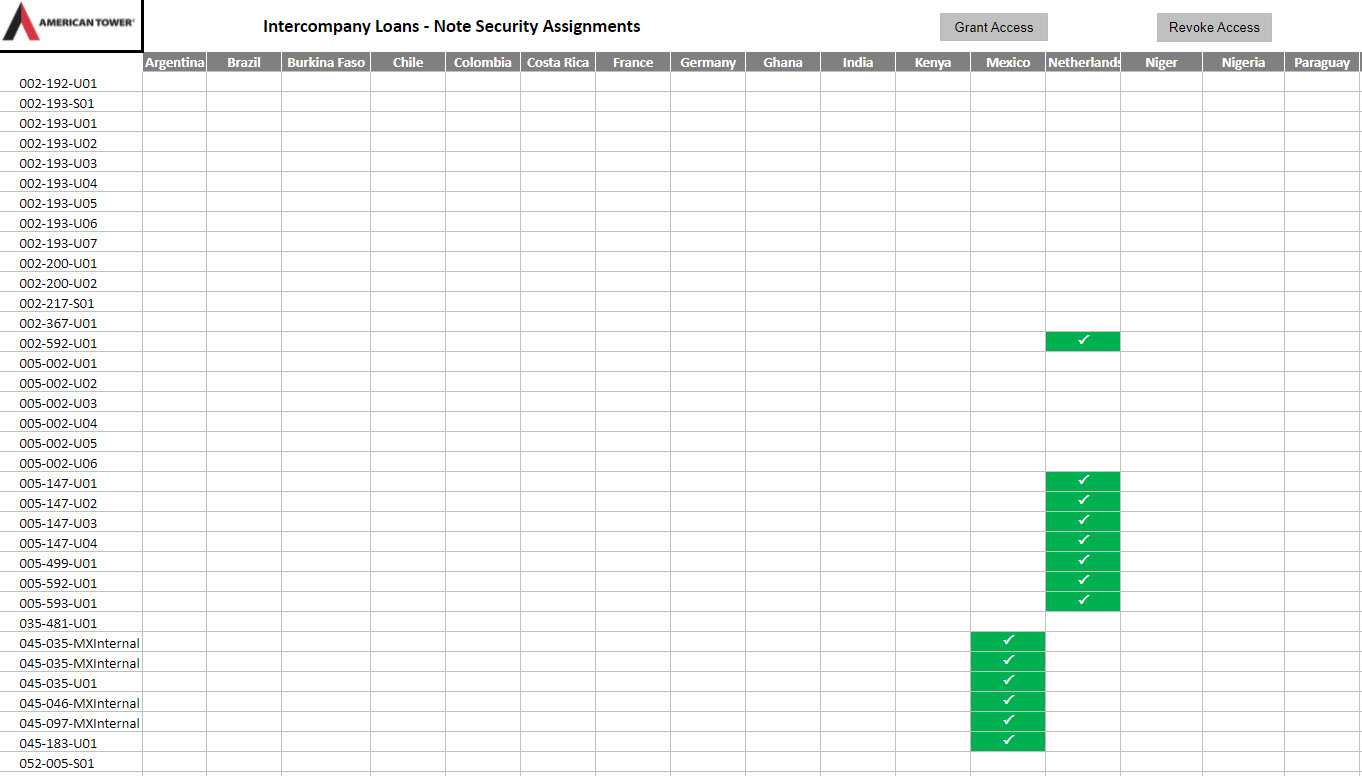Select row label 005-593-U01
Image resolution: width=1362 pixels, height=776 pixels.
(58, 603)
